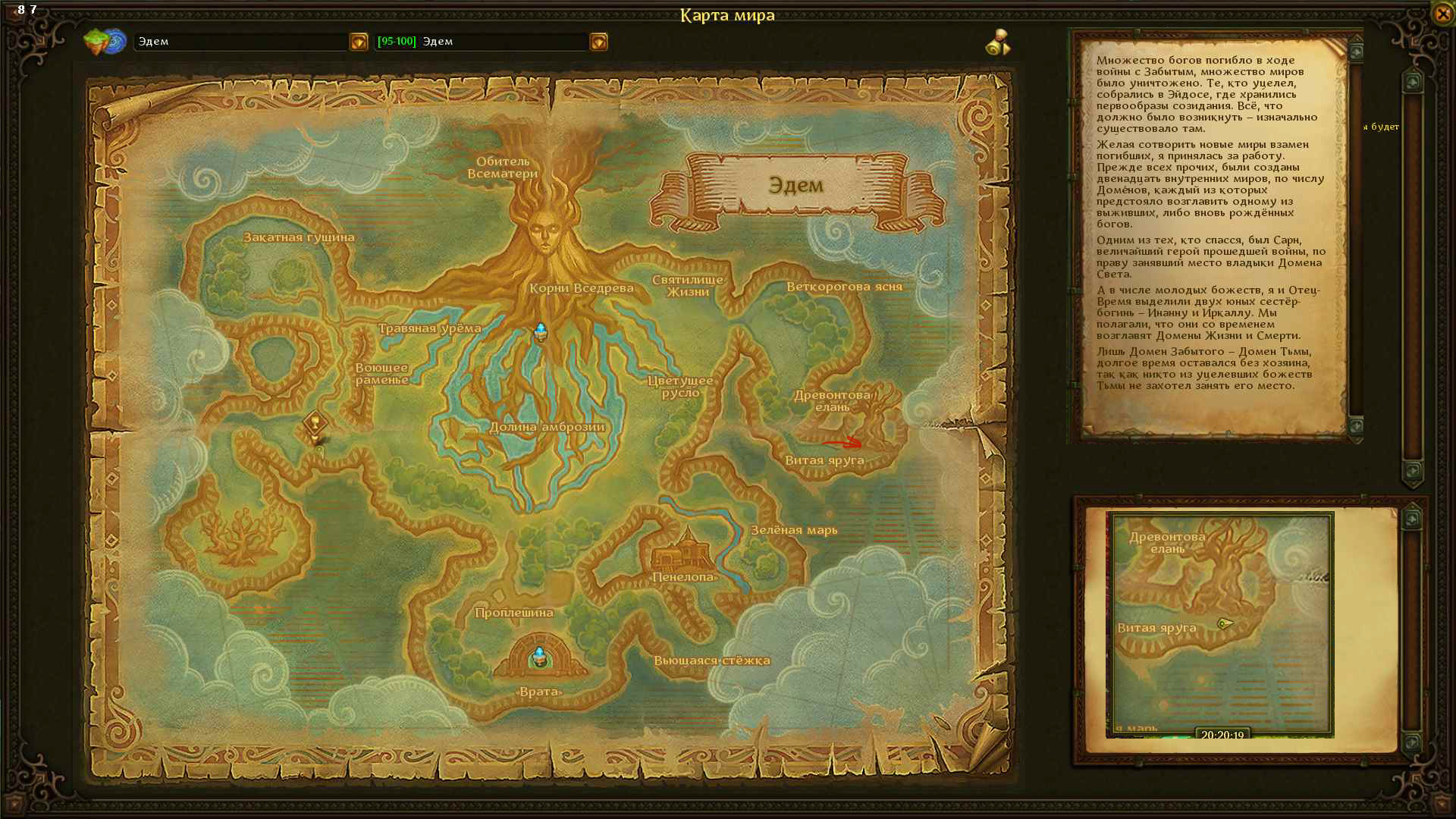1456x819 pixels.
Task: Select the Долина амброзии location label
Action: pyautogui.click(x=547, y=427)
